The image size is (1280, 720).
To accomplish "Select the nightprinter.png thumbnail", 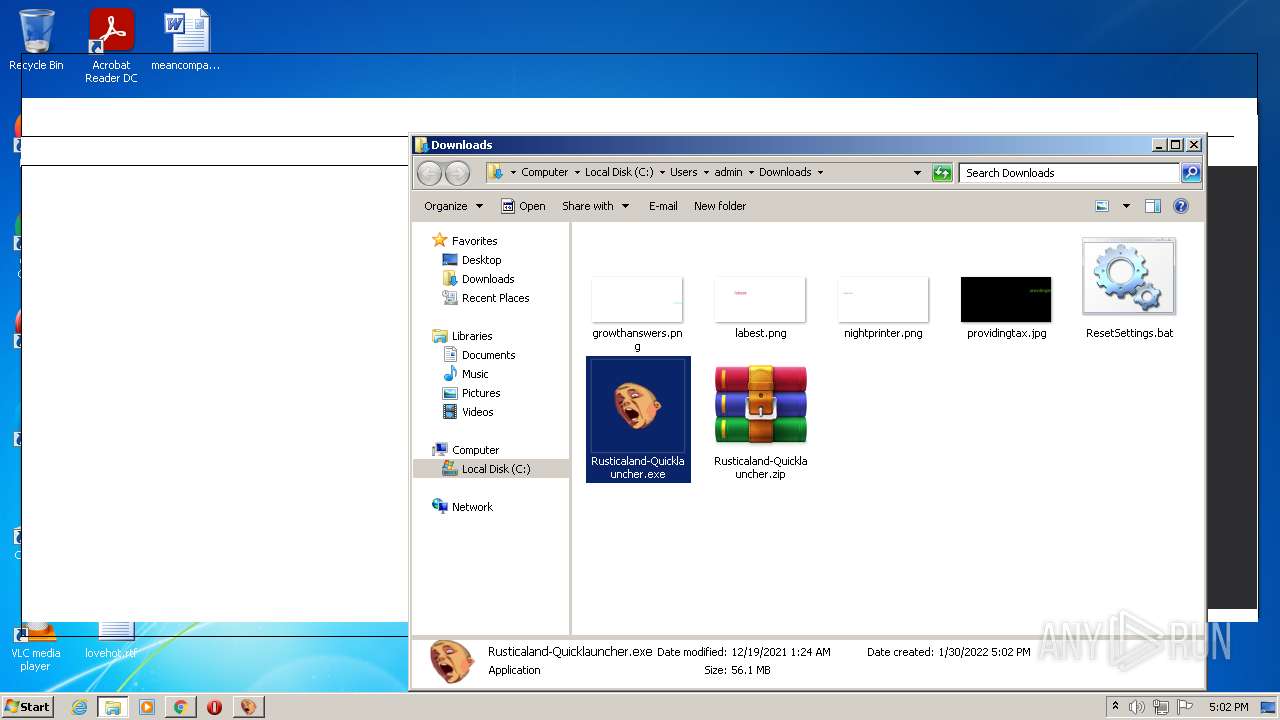I will point(883,299).
